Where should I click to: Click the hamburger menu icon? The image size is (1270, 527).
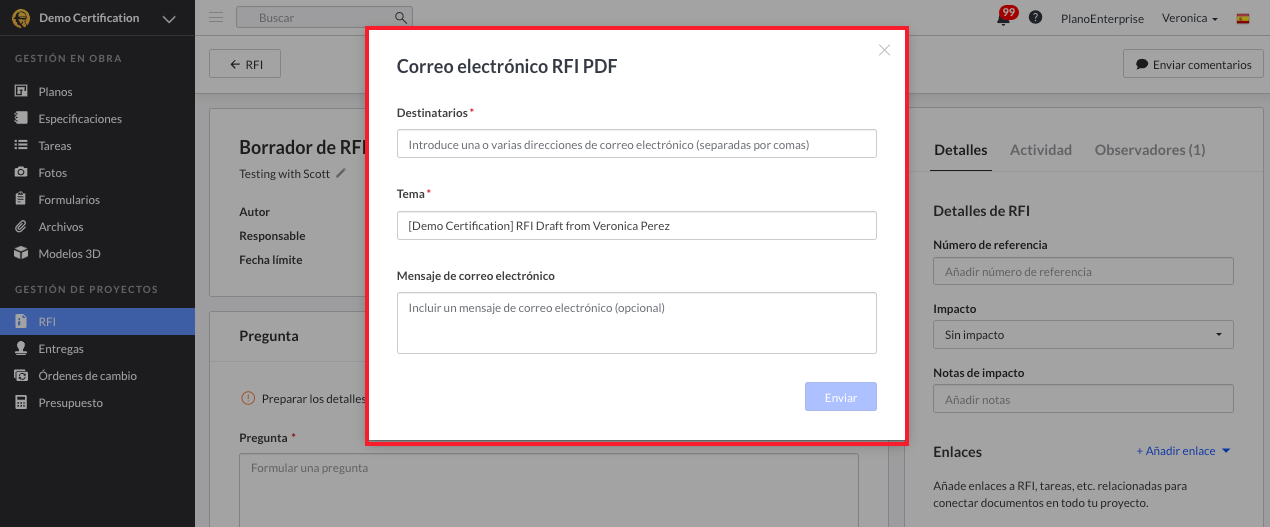pos(216,17)
